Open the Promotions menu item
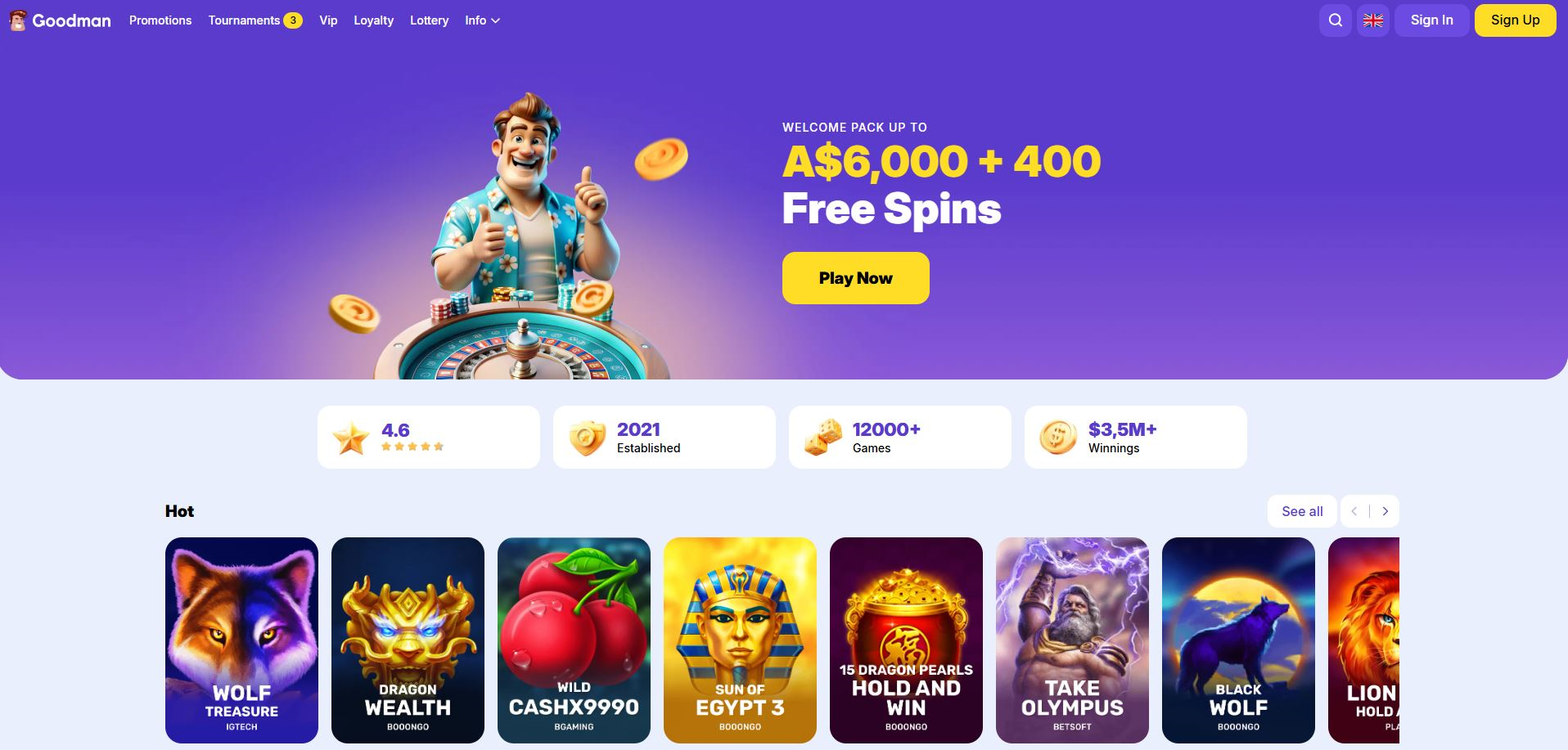The height and width of the screenshot is (750, 1568). tap(160, 20)
